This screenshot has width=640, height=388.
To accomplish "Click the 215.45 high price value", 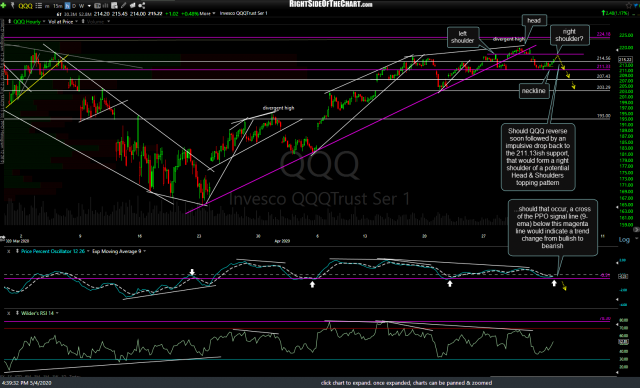I will (119, 13).
